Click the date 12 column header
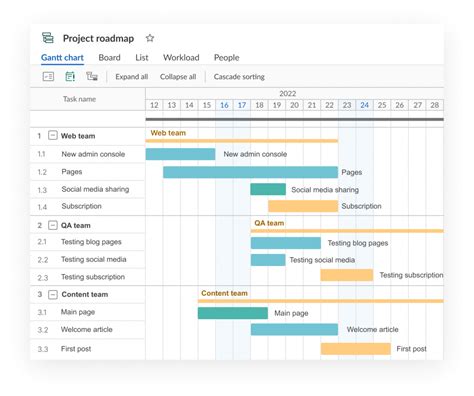 coord(154,105)
